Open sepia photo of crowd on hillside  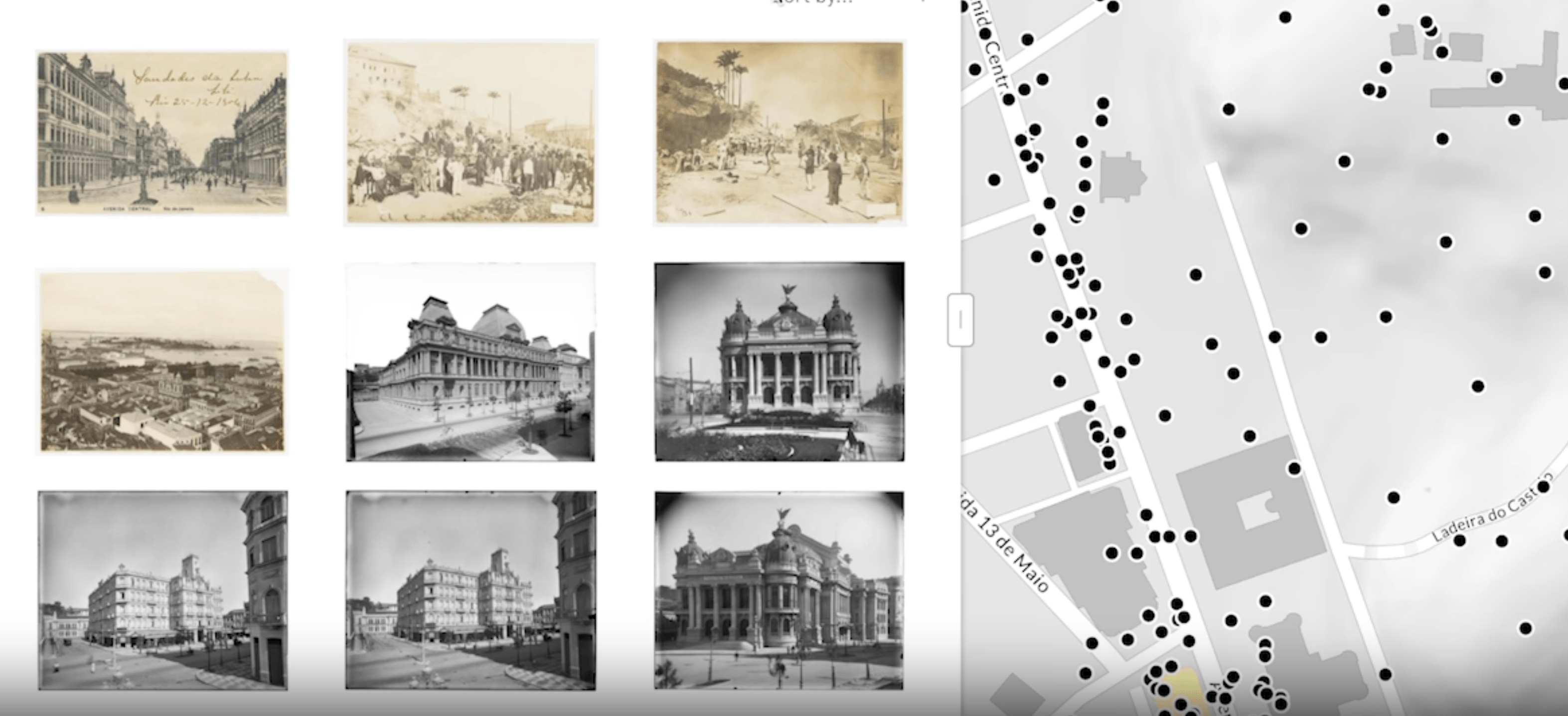[x=470, y=133]
